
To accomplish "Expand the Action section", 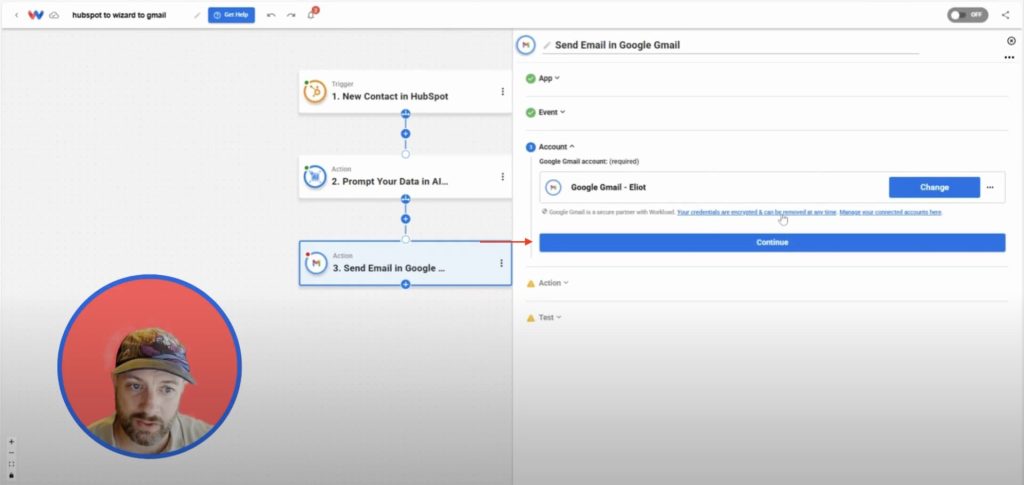I will tap(553, 283).
